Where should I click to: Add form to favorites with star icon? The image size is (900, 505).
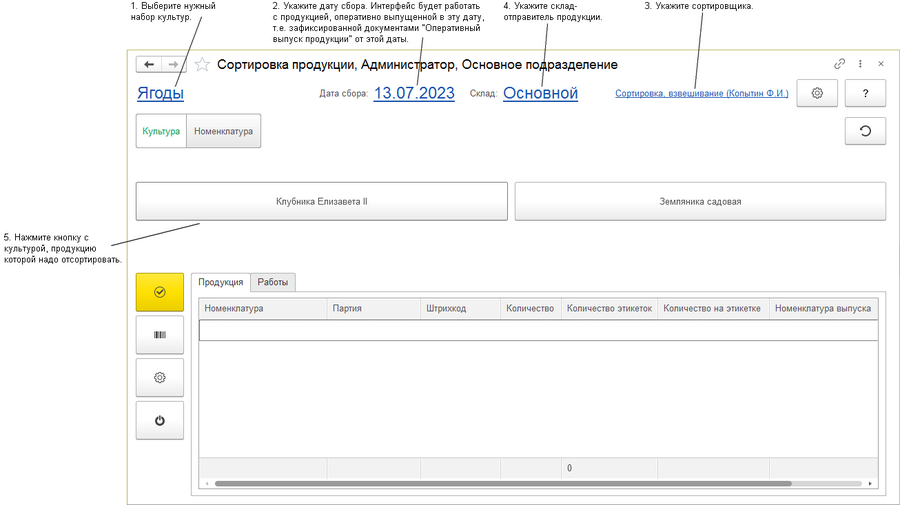click(x=202, y=64)
